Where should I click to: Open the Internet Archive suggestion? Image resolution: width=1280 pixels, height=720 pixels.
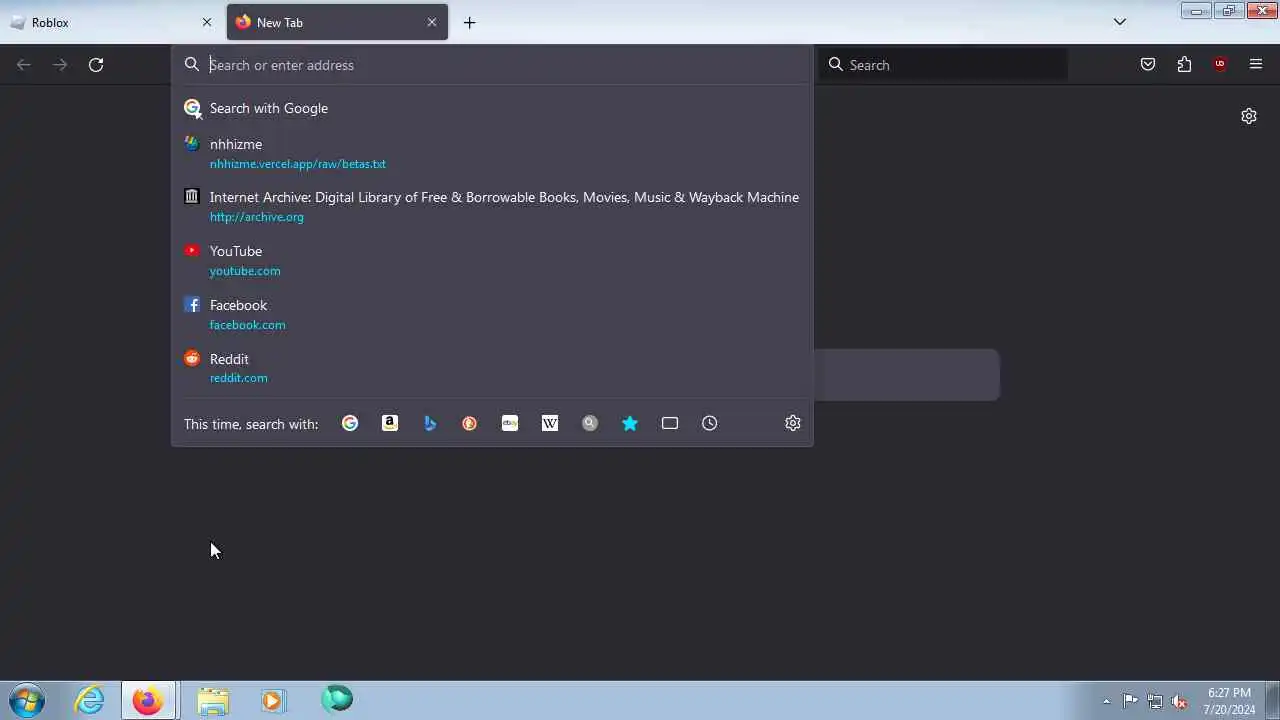492,206
